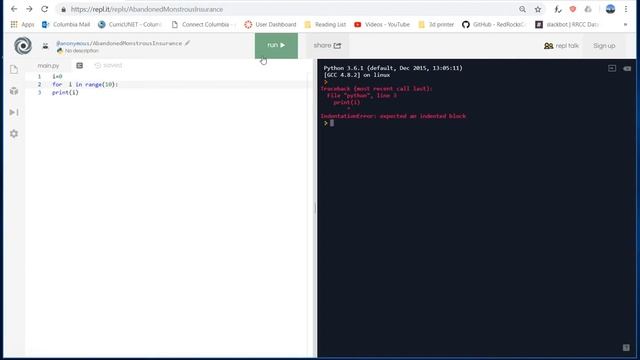Open Apps bookmarks shortcut
This screenshot has height=360, width=640.
pyautogui.click(x=22, y=24)
